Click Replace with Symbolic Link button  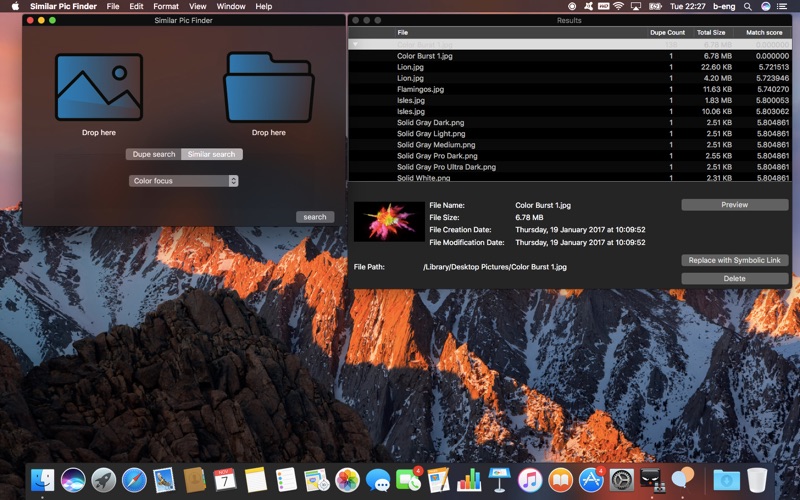[735, 260]
